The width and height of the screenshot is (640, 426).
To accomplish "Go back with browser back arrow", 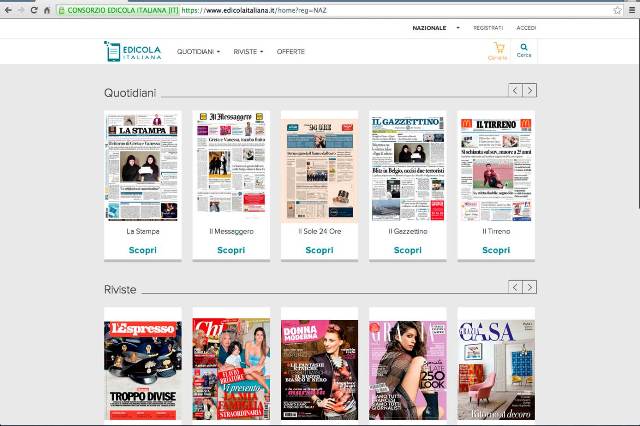I will 8,9.
